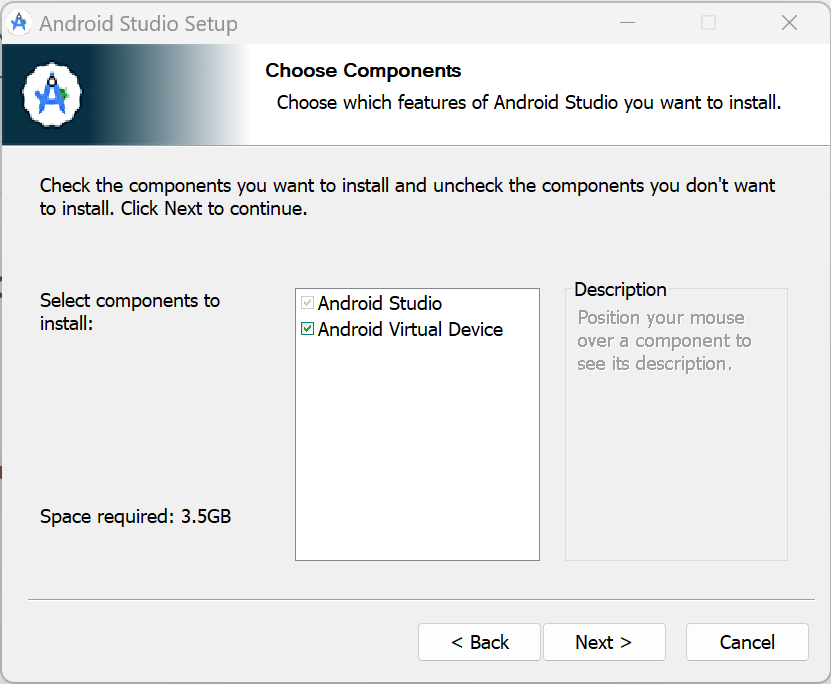Uncheck the Android Virtual Device checkbox
This screenshot has height=684, width=831.
pos(307,329)
